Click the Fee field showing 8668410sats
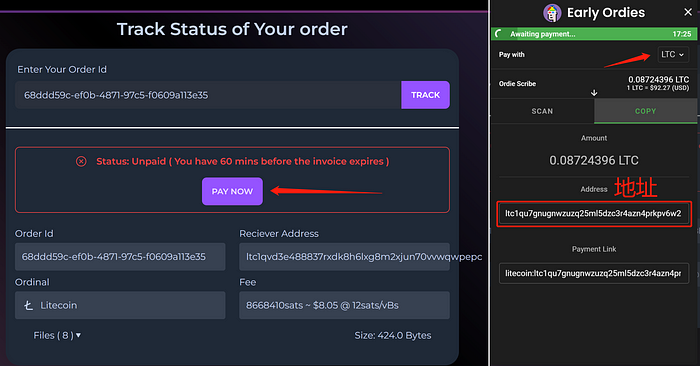The height and width of the screenshot is (366, 700). tap(344, 305)
